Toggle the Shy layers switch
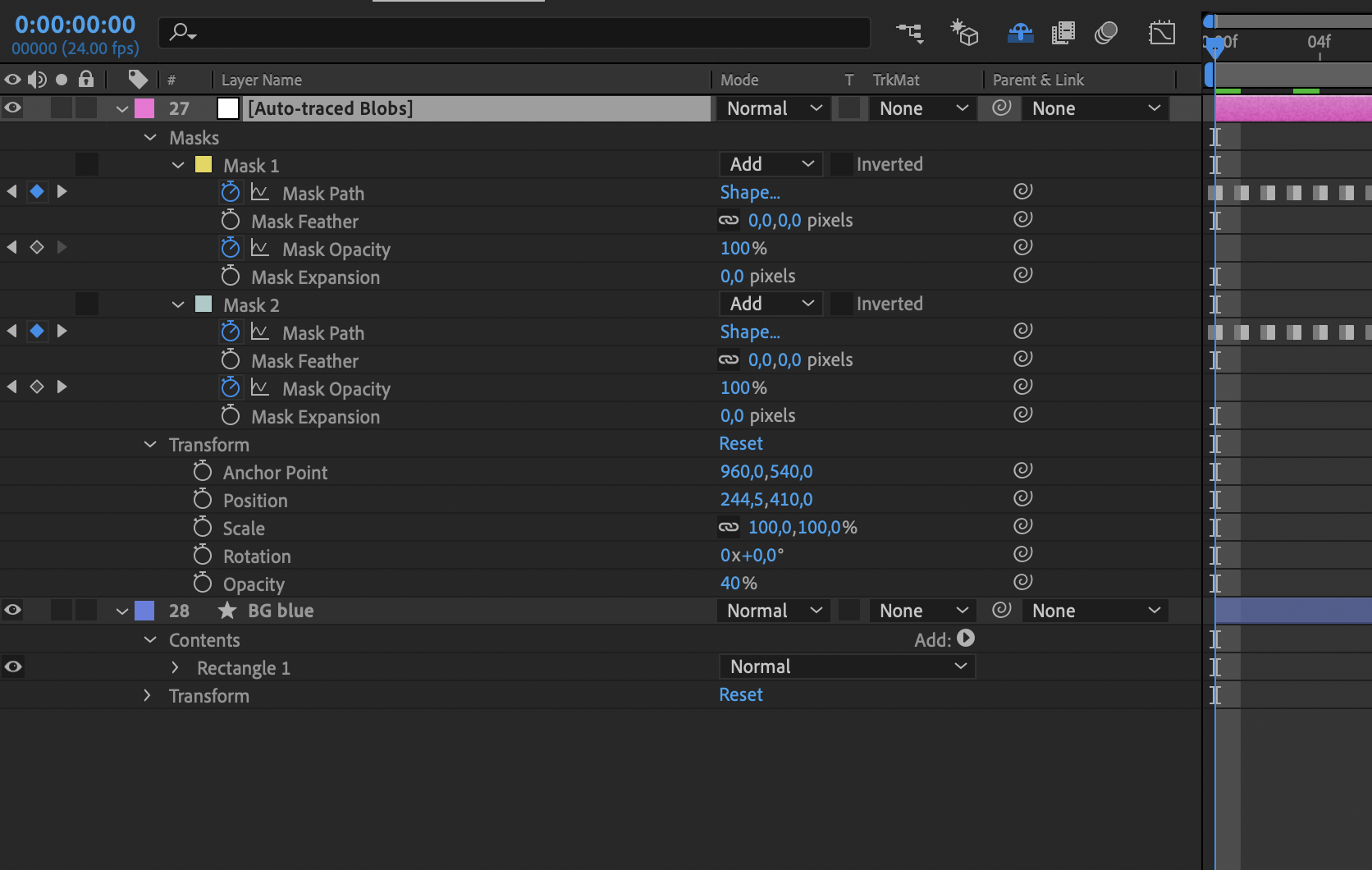Image resolution: width=1372 pixels, height=870 pixels. click(1021, 33)
